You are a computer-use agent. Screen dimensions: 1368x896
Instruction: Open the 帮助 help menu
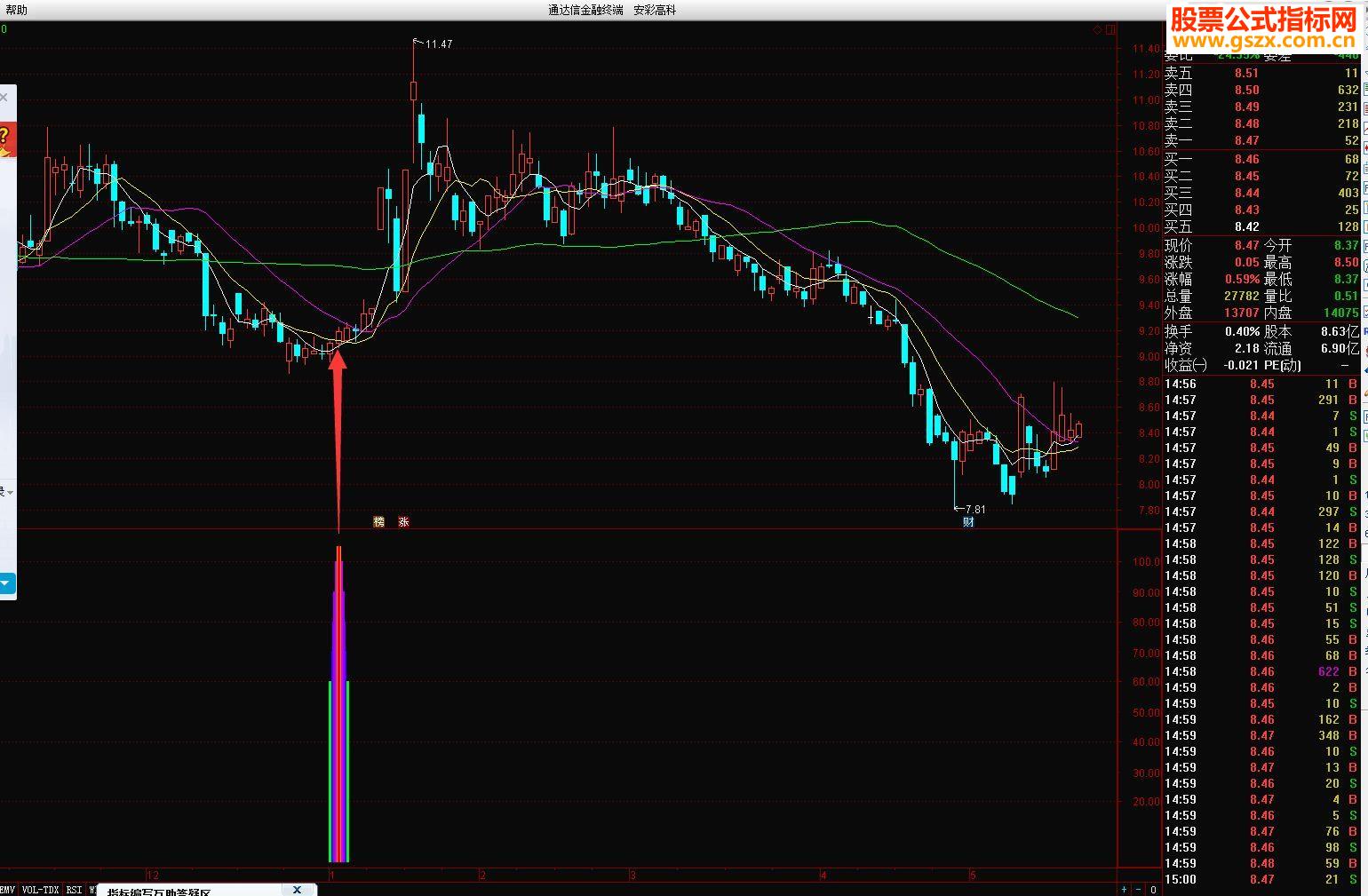click(x=16, y=10)
